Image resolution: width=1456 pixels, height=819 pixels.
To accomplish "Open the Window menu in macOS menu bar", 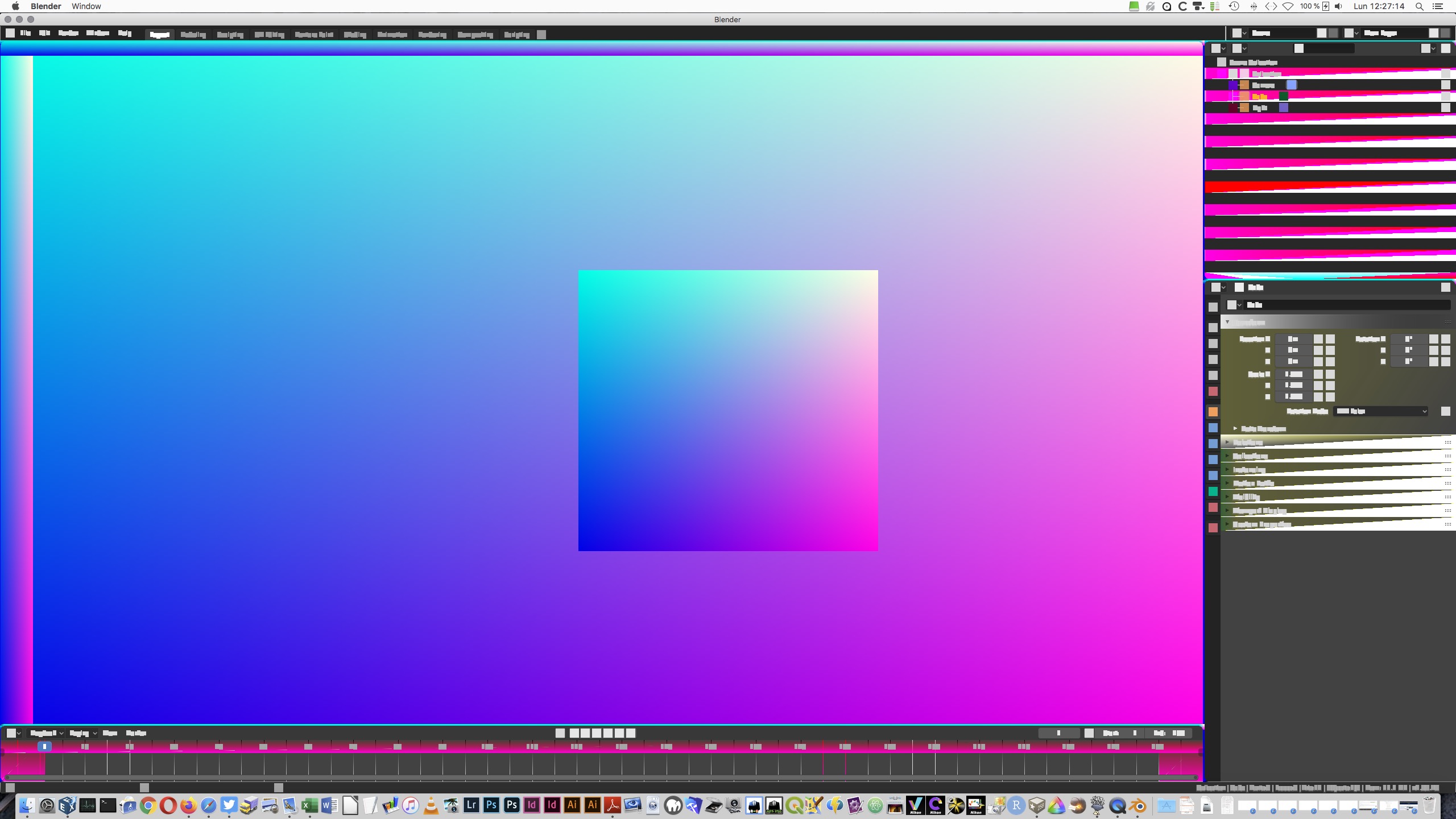I will coord(86,6).
